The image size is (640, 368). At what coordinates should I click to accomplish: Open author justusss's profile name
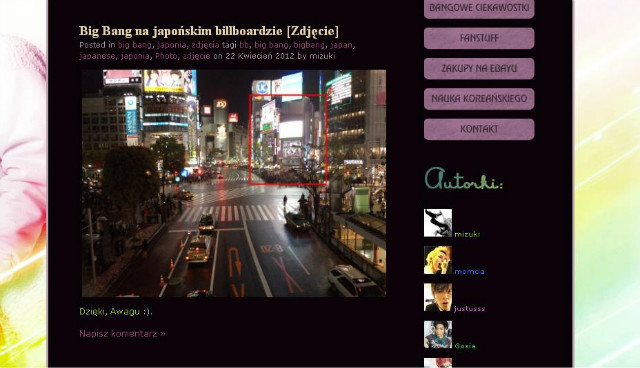tap(469, 308)
